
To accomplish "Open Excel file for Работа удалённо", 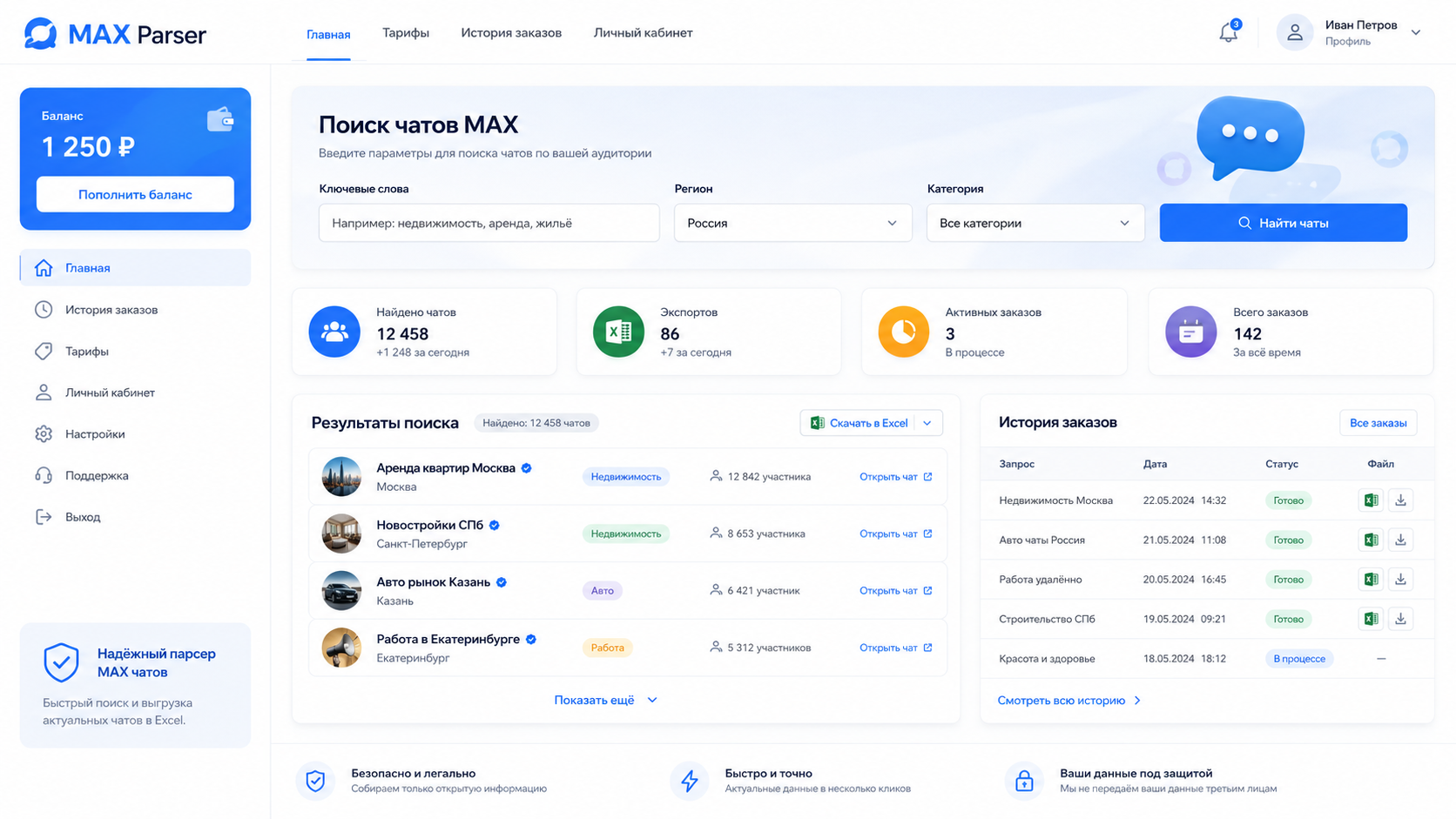I will pyautogui.click(x=1371, y=580).
